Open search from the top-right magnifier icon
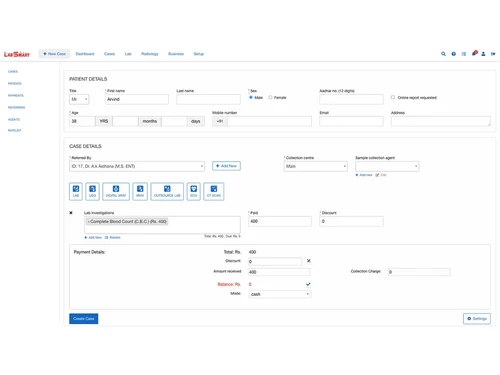Viewport: 500px width, 375px height. point(443,54)
